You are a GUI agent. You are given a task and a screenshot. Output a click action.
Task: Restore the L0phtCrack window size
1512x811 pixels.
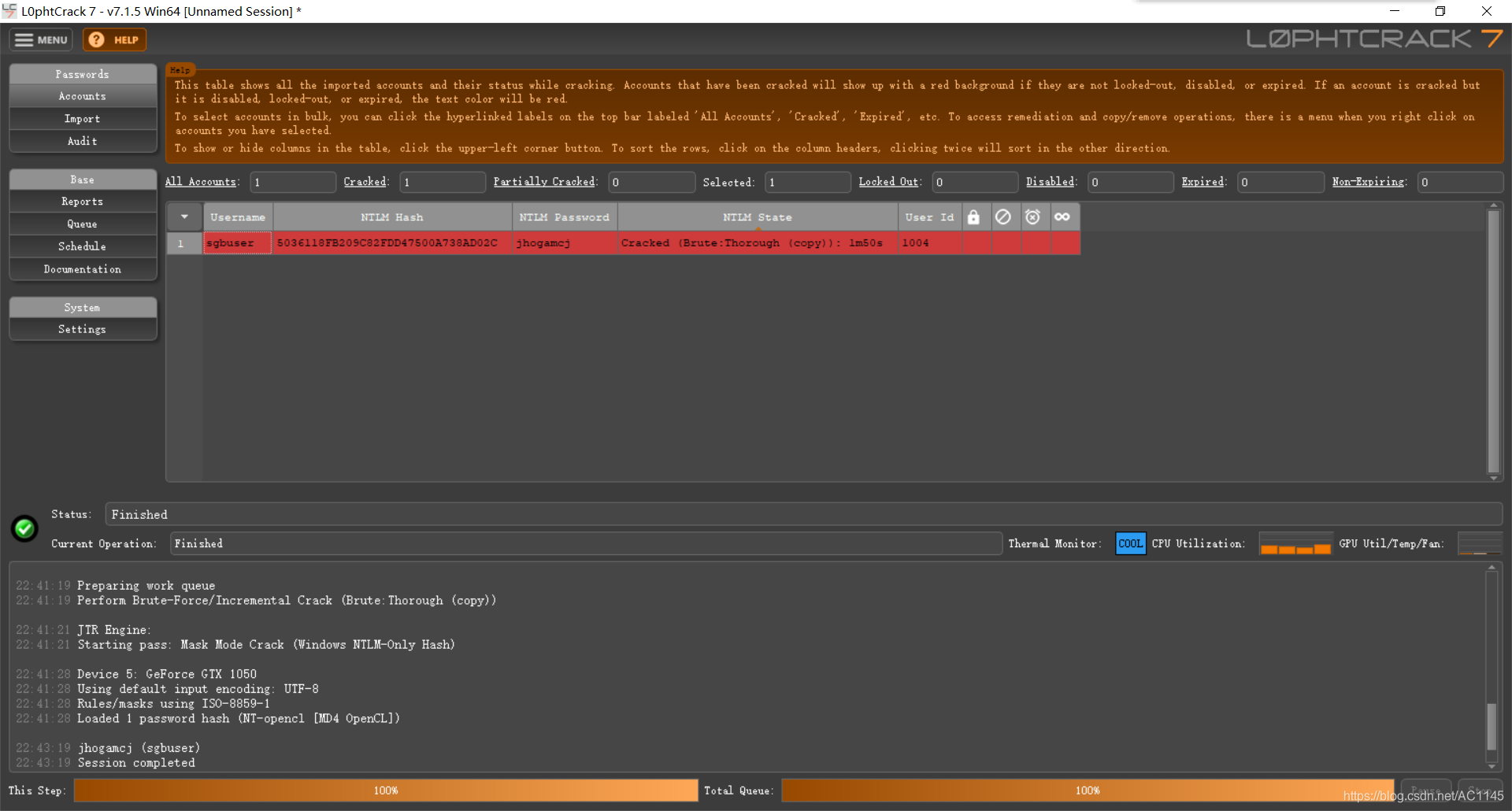1440,11
